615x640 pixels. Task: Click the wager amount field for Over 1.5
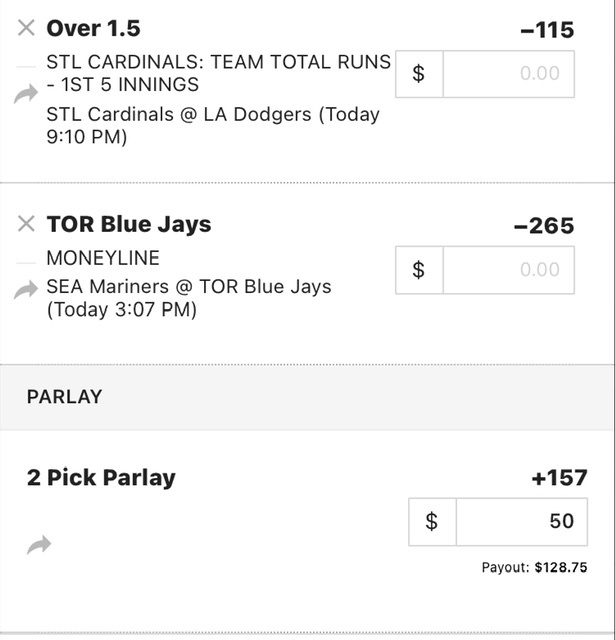click(x=508, y=74)
